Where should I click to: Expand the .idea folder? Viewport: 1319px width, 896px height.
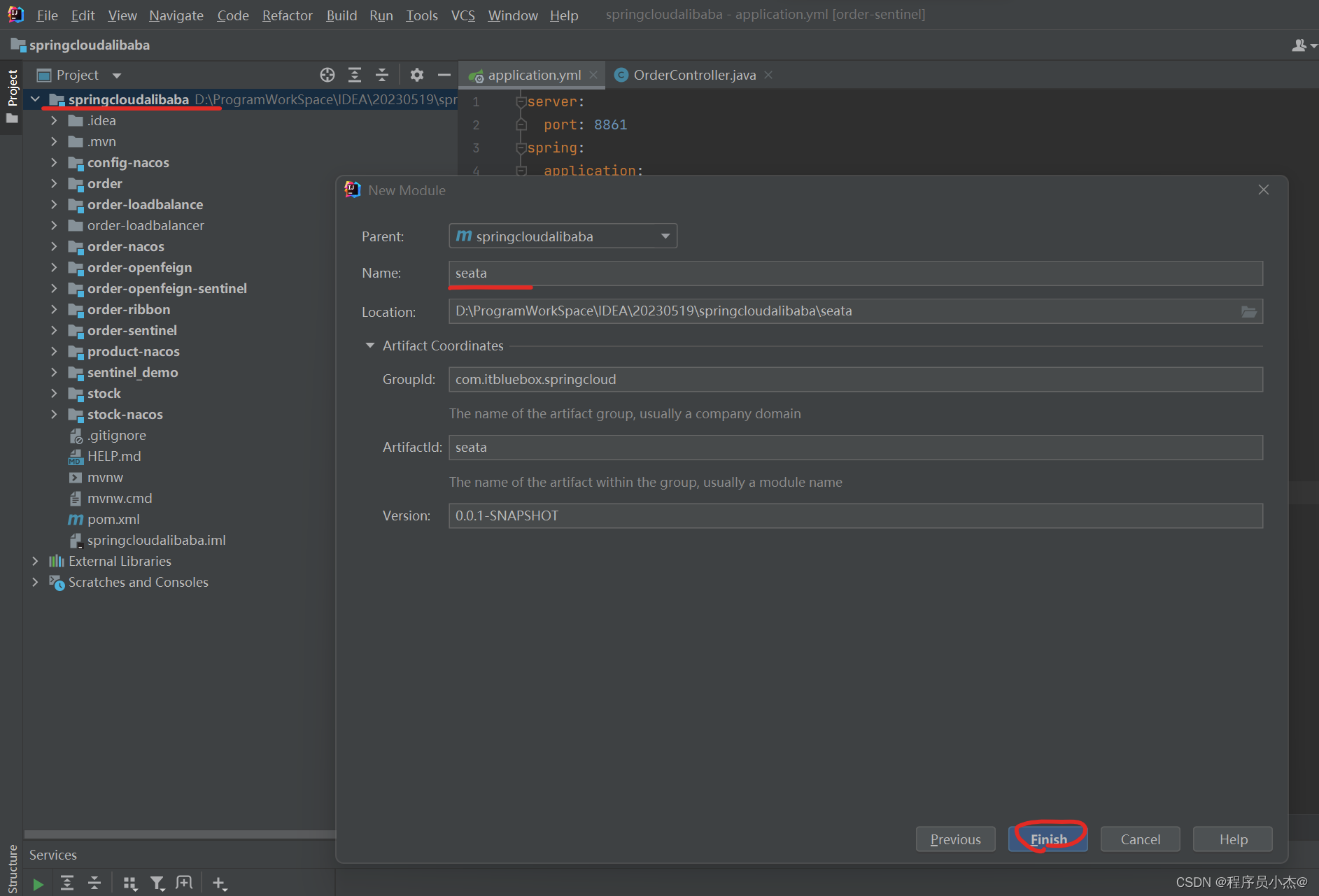(54, 120)
